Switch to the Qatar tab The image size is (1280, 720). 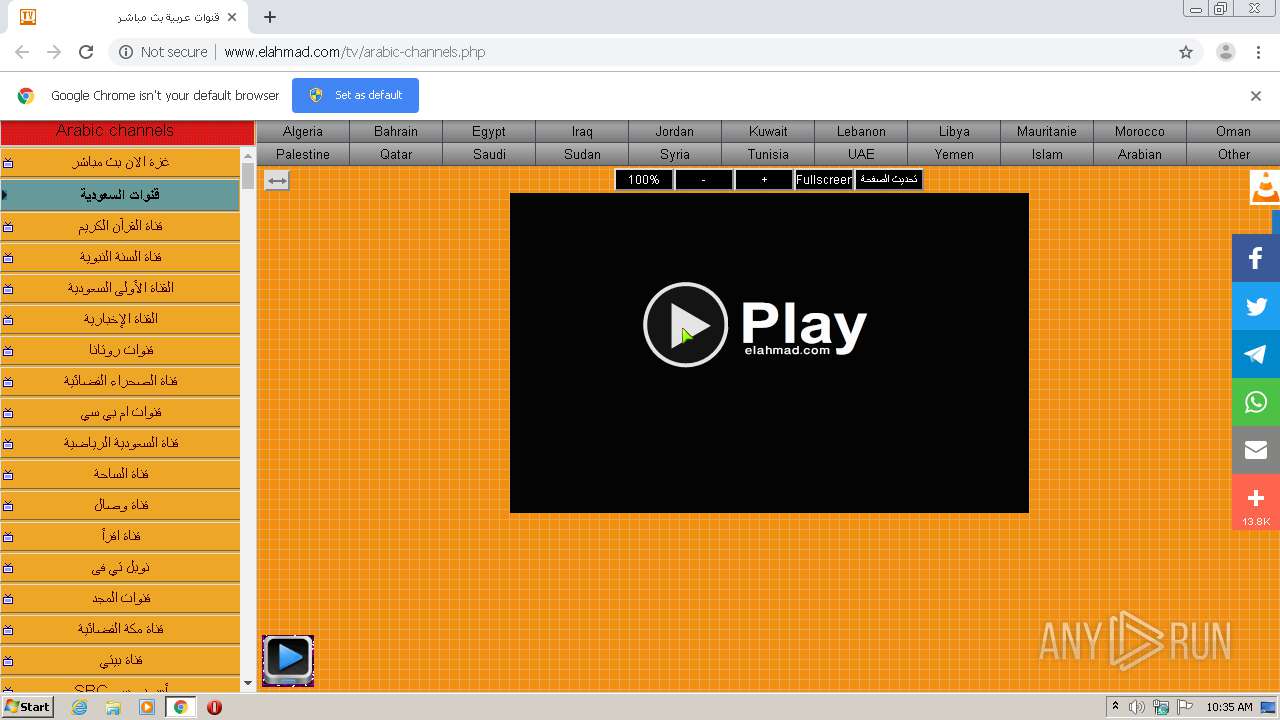(x=396, y=154)
